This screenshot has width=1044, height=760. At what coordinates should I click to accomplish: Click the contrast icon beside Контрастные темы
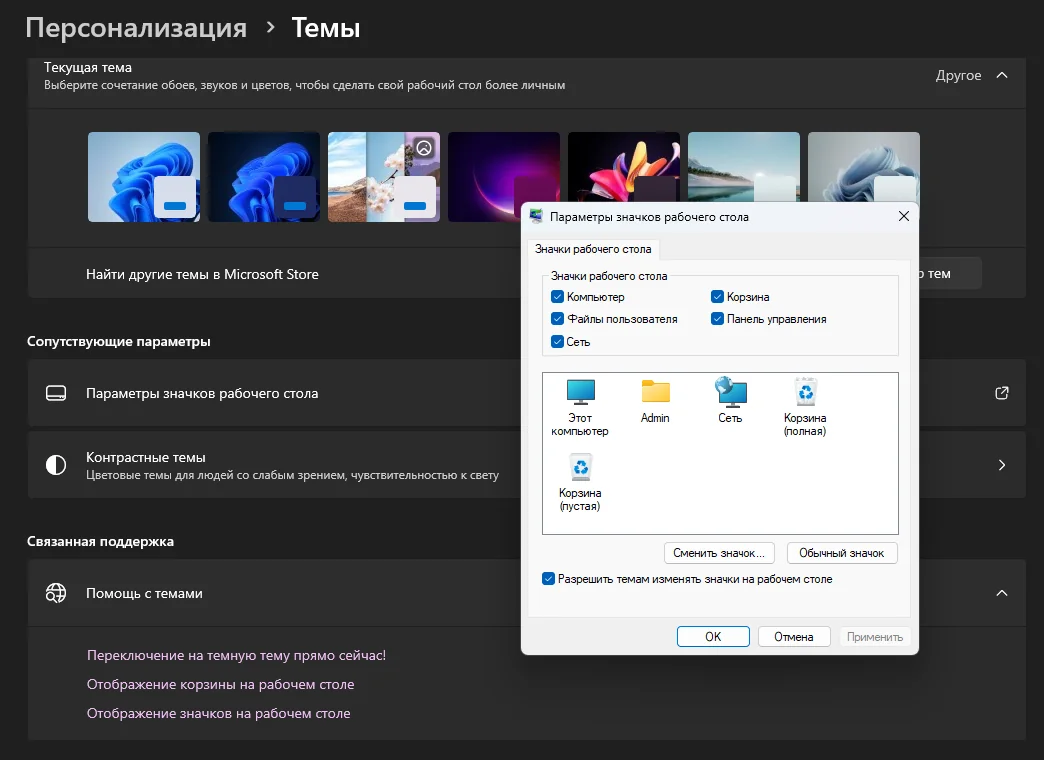(56, 465)
